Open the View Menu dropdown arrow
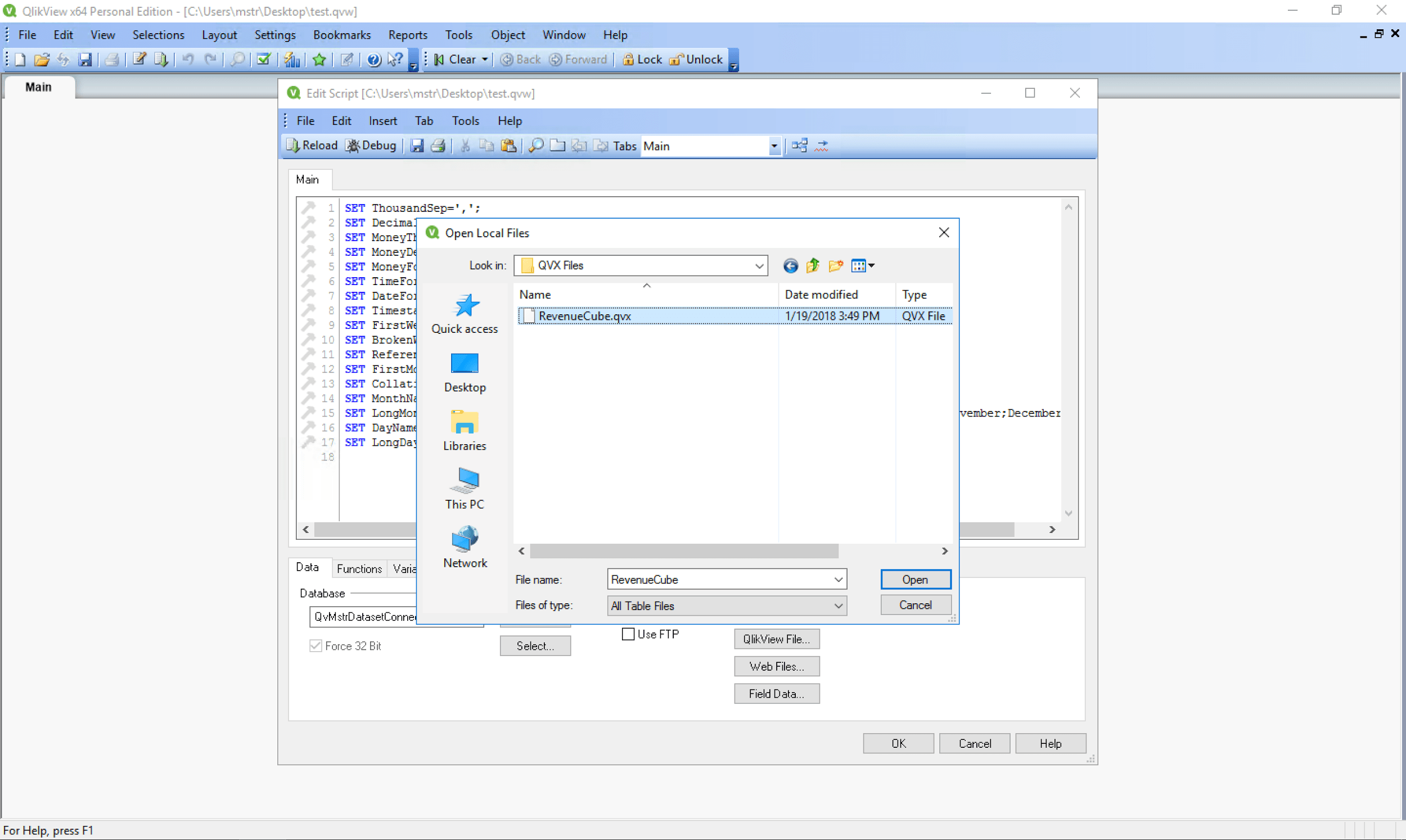 [x=871, y=265]
